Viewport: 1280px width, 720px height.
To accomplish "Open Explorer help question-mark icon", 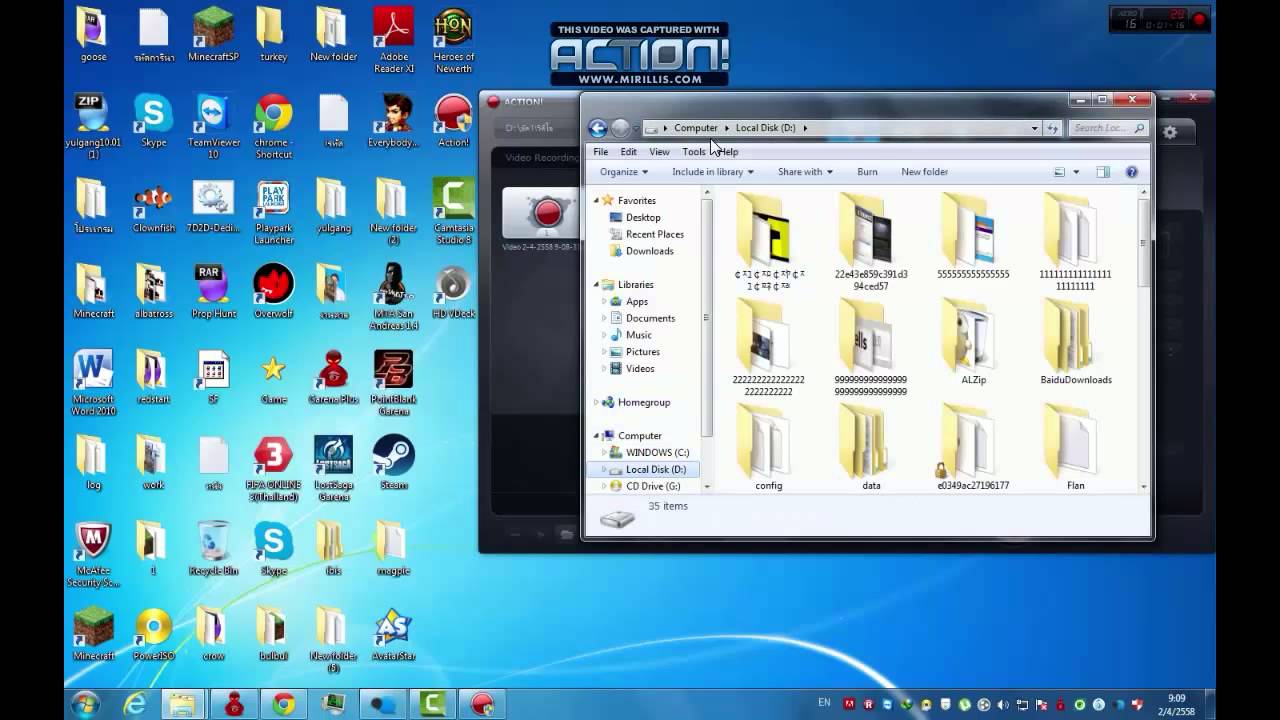I will click(x=1131, y=172).
